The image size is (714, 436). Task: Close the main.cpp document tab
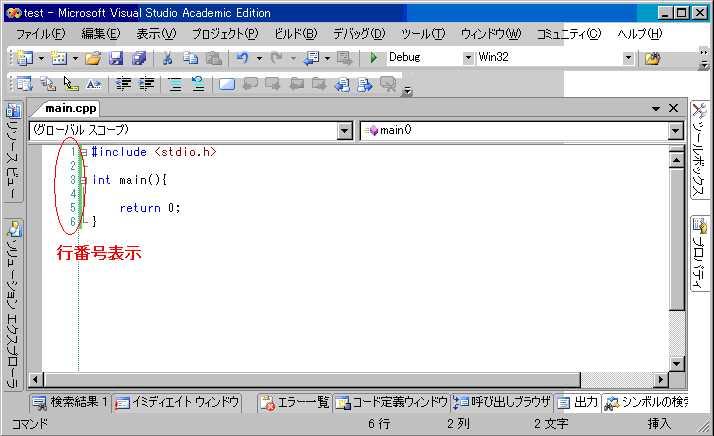(673, 108)
